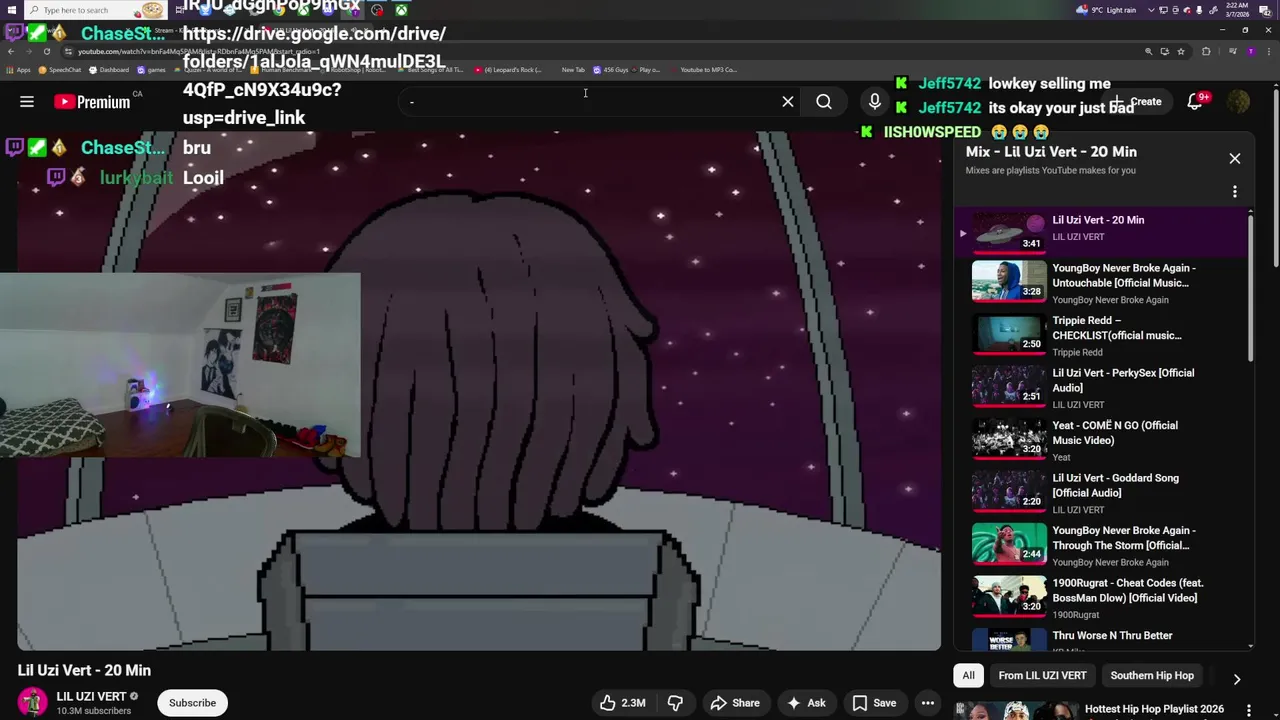The image size is (1280, 720).
Task: Clear the YouTube search box text
Action: pos(788,101)
